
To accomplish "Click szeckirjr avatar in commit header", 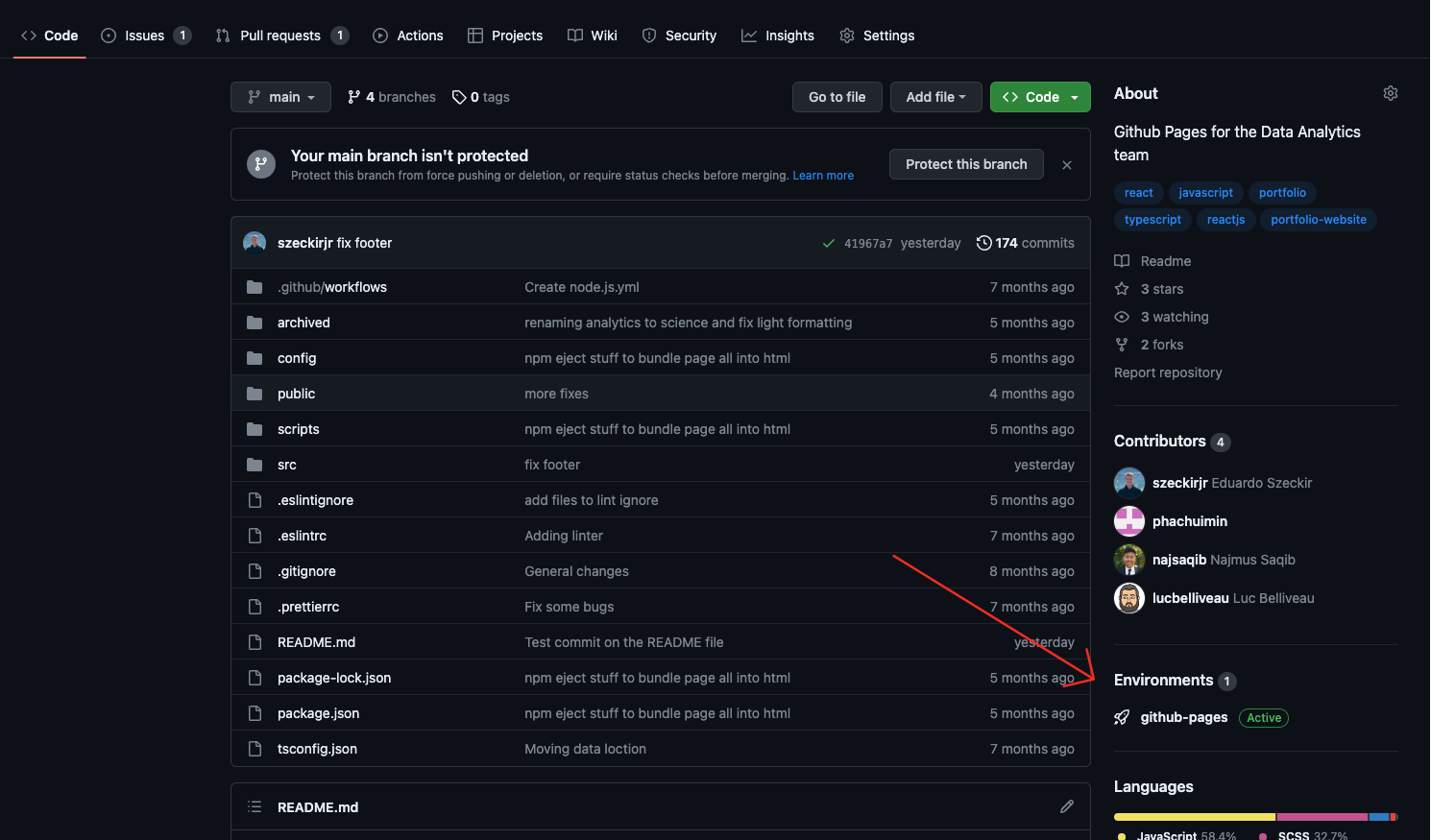I will [x=255, y=242].
